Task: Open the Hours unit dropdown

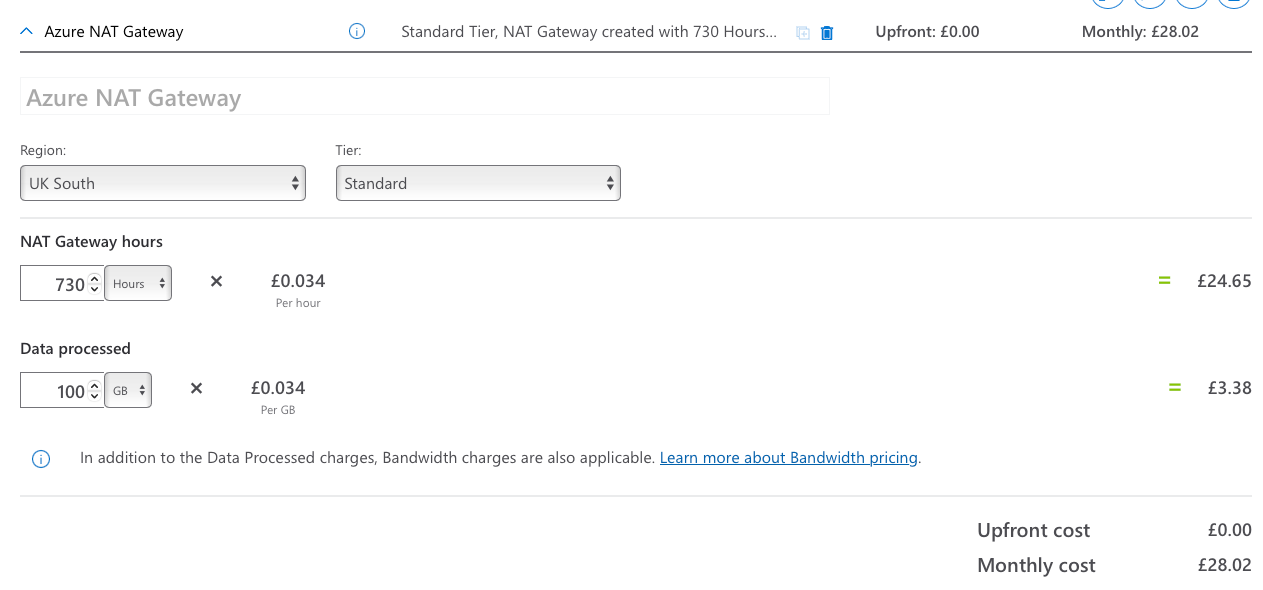Action: click(138, 283)
